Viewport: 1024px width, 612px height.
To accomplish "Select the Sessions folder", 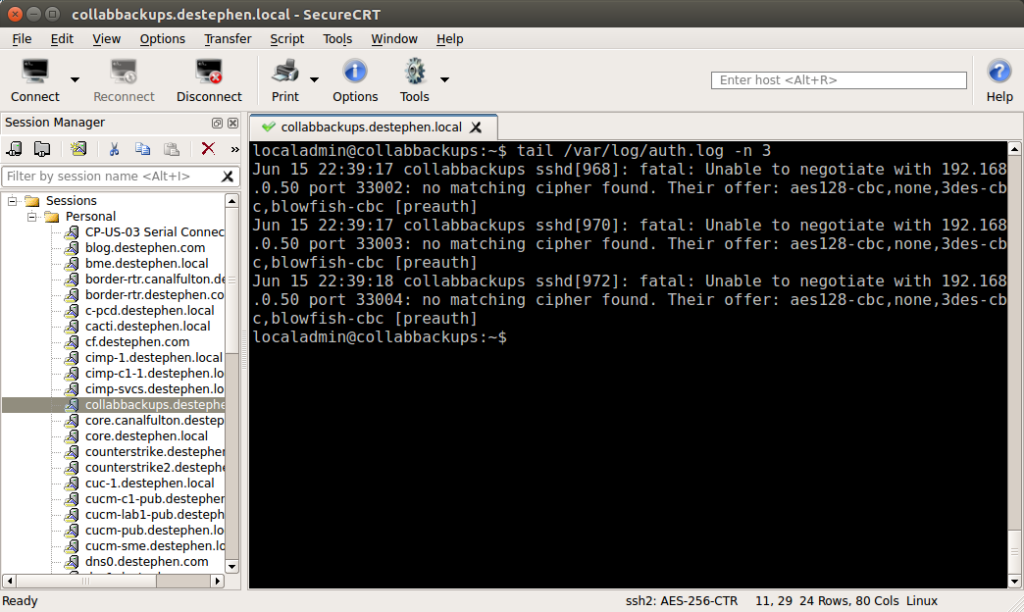I will (x=71, y=201).
